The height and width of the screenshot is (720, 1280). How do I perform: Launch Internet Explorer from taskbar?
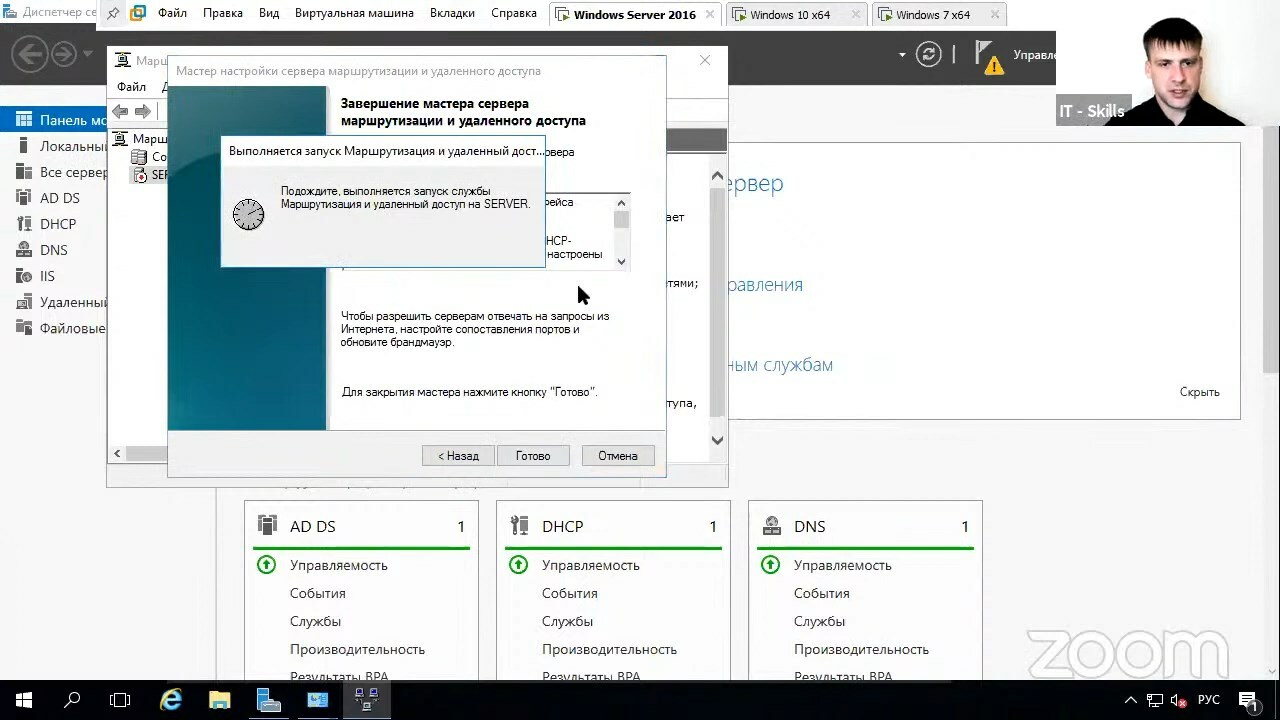(x=171, y=700)
